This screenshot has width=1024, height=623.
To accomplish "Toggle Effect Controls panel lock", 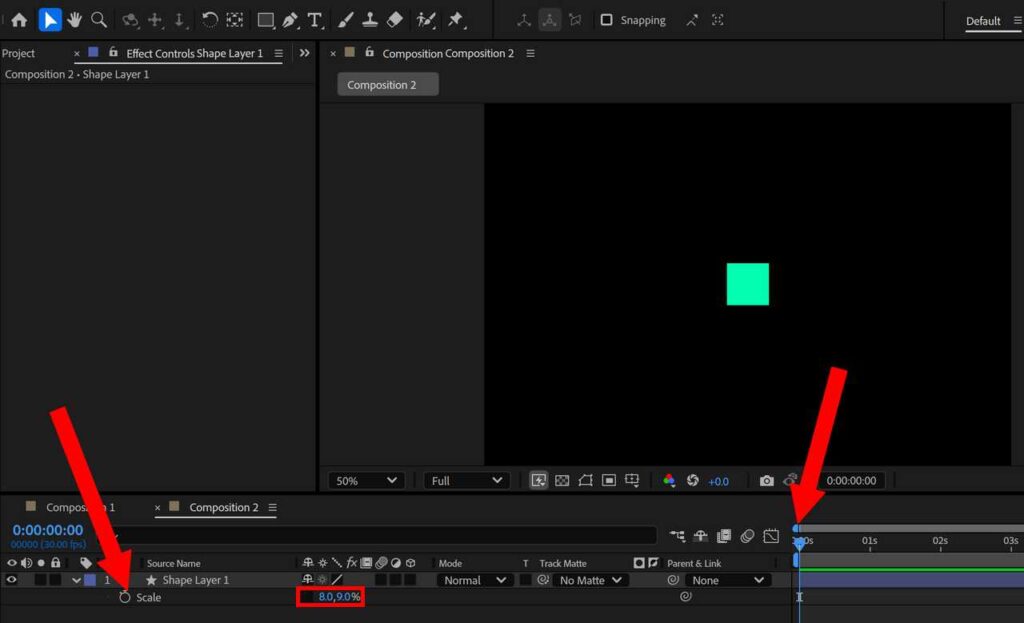I will point(113,52).
